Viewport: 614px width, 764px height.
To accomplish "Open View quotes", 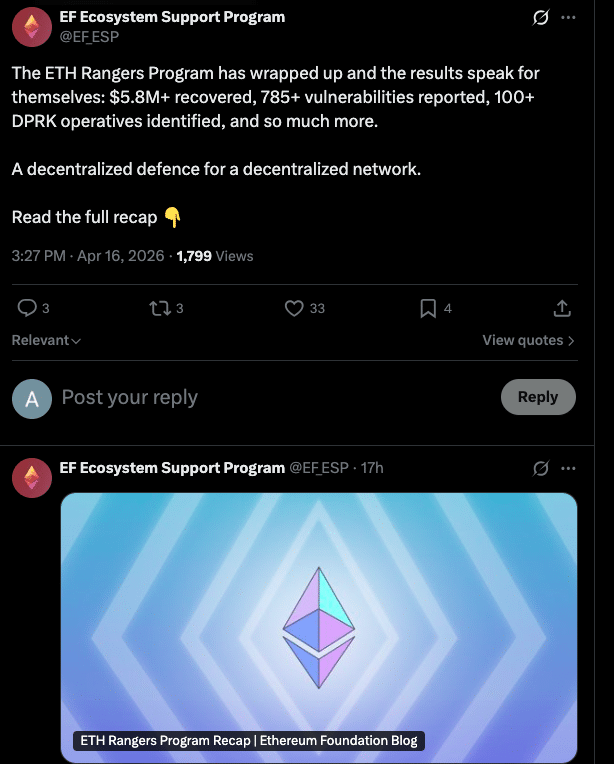I will pyautogui.click(x=528, y=340).
